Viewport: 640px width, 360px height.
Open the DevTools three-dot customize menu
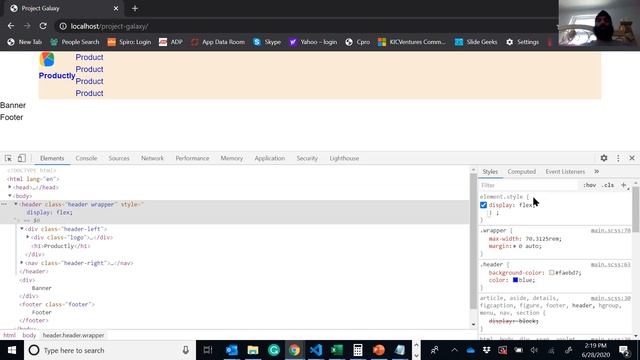coord(618,158)
